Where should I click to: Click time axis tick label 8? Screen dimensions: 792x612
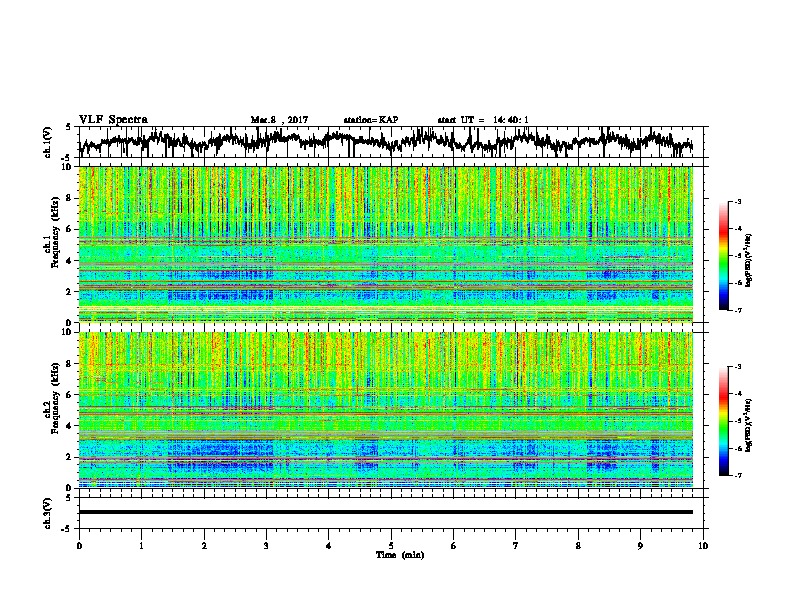coord(578,546)
